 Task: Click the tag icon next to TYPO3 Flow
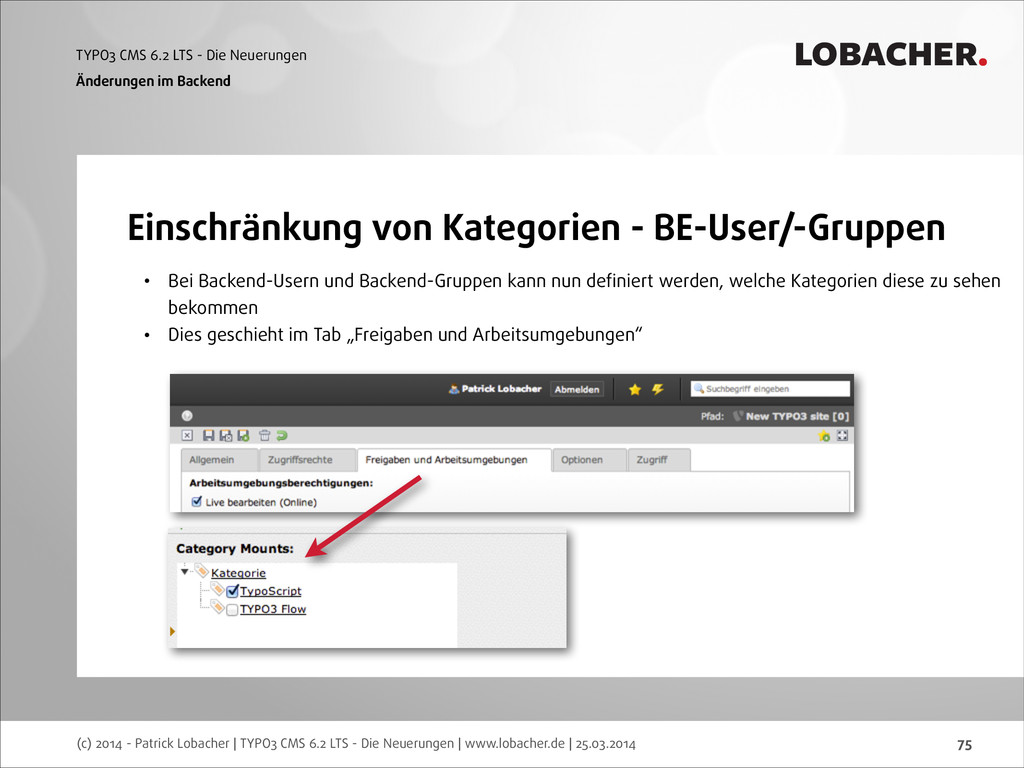(x=217, y=607)
